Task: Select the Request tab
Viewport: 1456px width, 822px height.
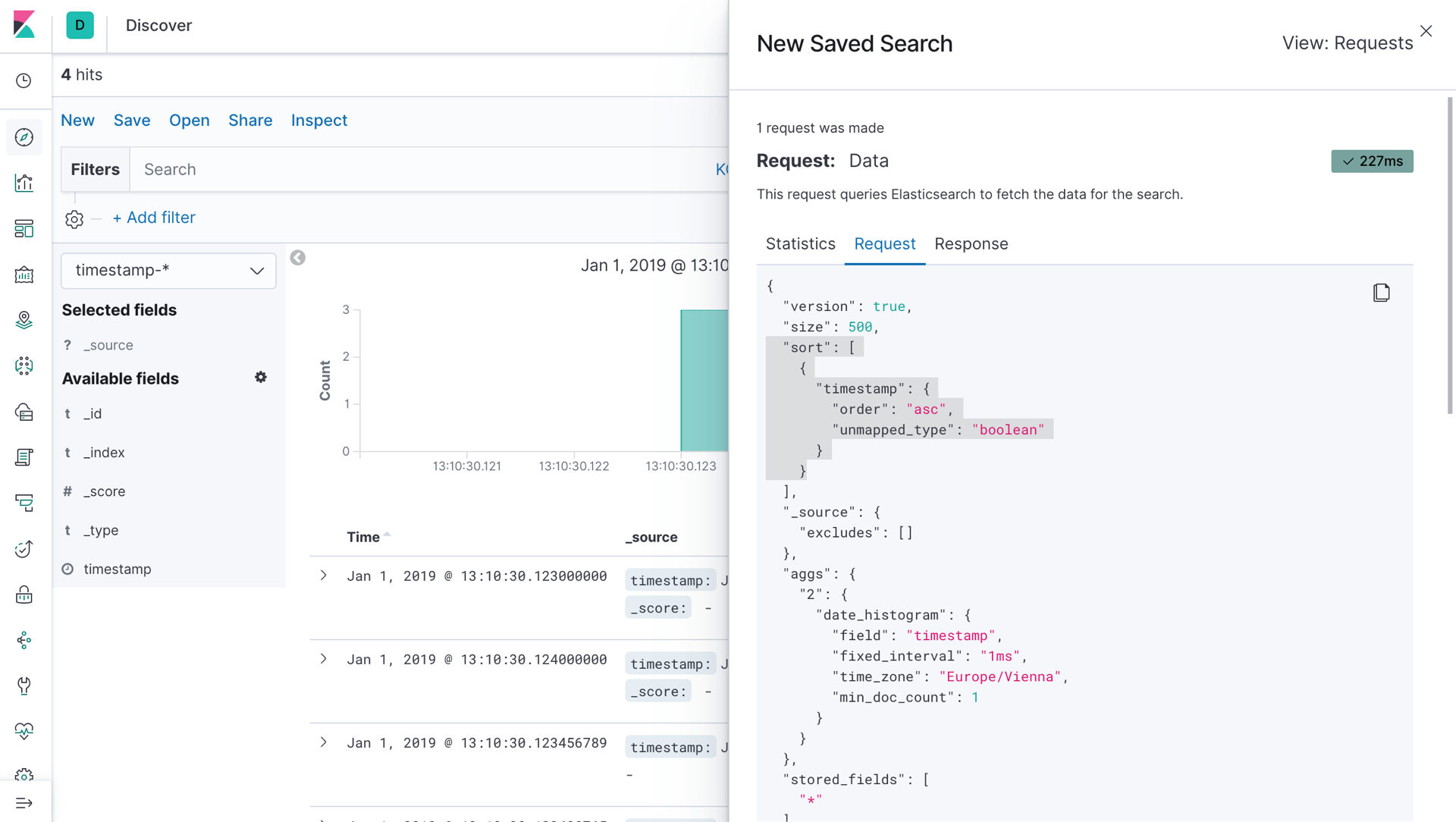Action: point(885,244)
